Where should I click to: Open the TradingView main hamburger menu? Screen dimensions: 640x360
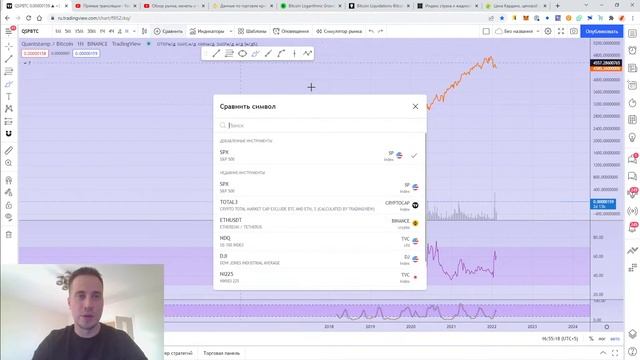pos(9,31)
